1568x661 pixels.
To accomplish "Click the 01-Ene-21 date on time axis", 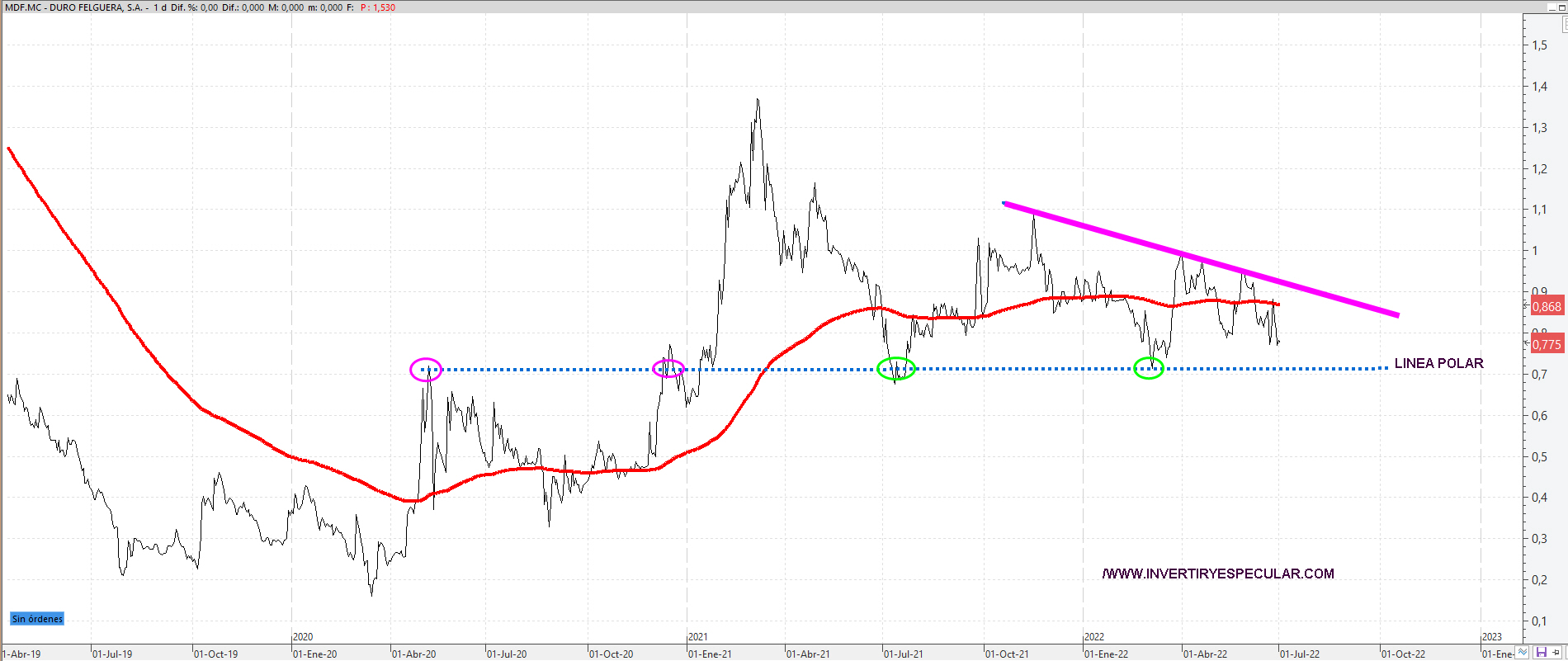I will tap(710, 654).
